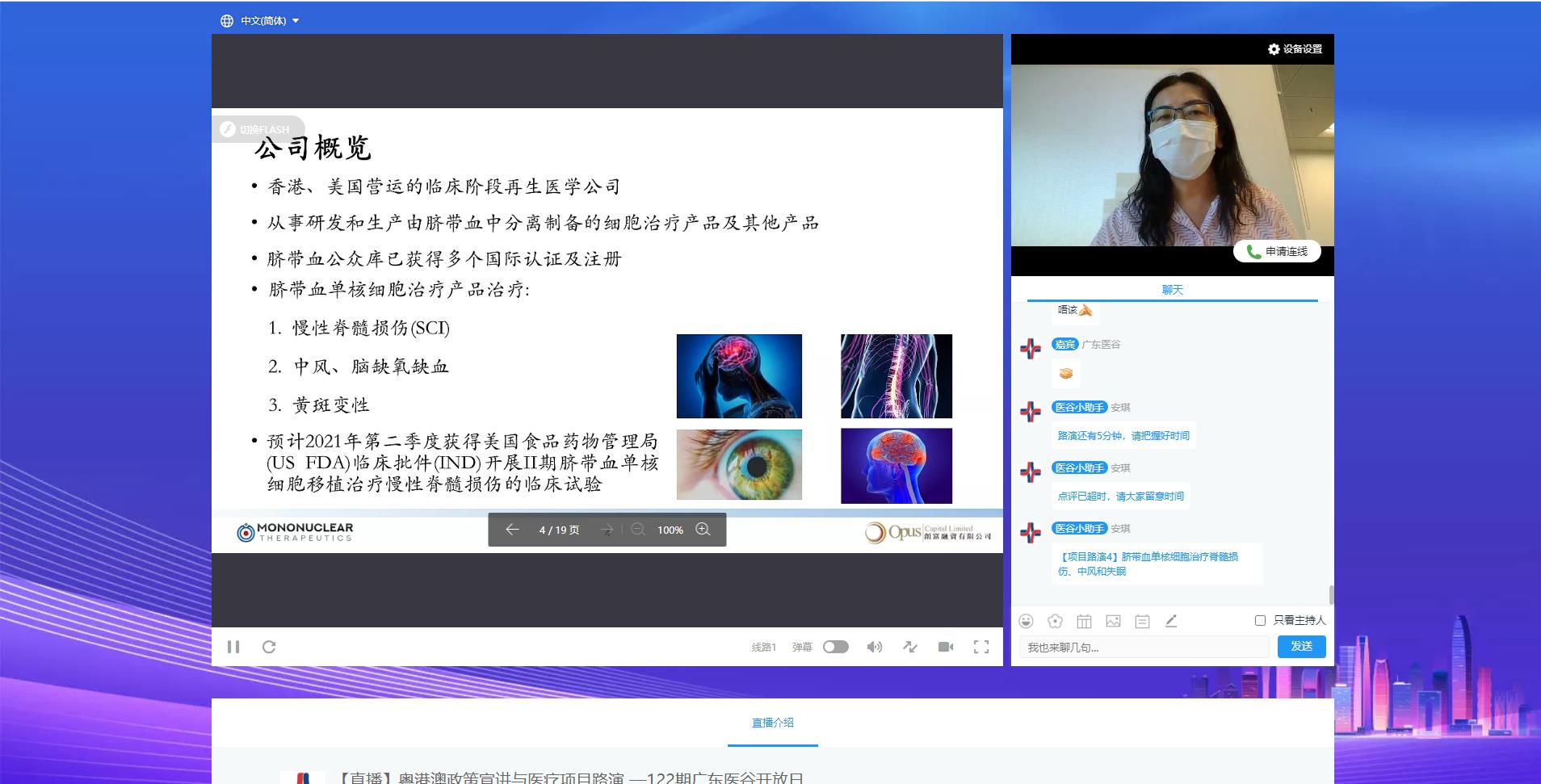Image resolution: width=1541 pixels, height=784 pixels.
Task: Toggle the 弹幕 danmaku switch
Action: click(x=835, y=647)
